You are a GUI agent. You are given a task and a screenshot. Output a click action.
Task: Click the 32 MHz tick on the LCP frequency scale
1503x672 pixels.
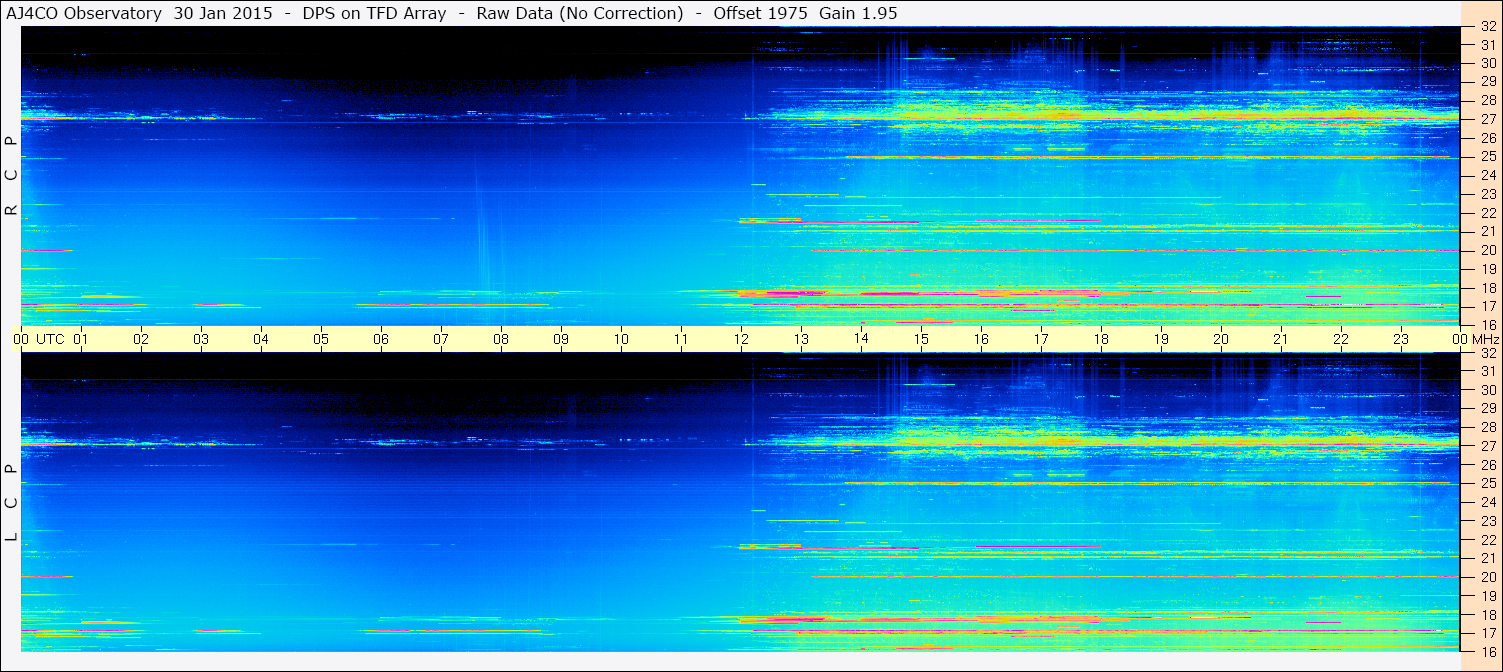point(1488,353)
